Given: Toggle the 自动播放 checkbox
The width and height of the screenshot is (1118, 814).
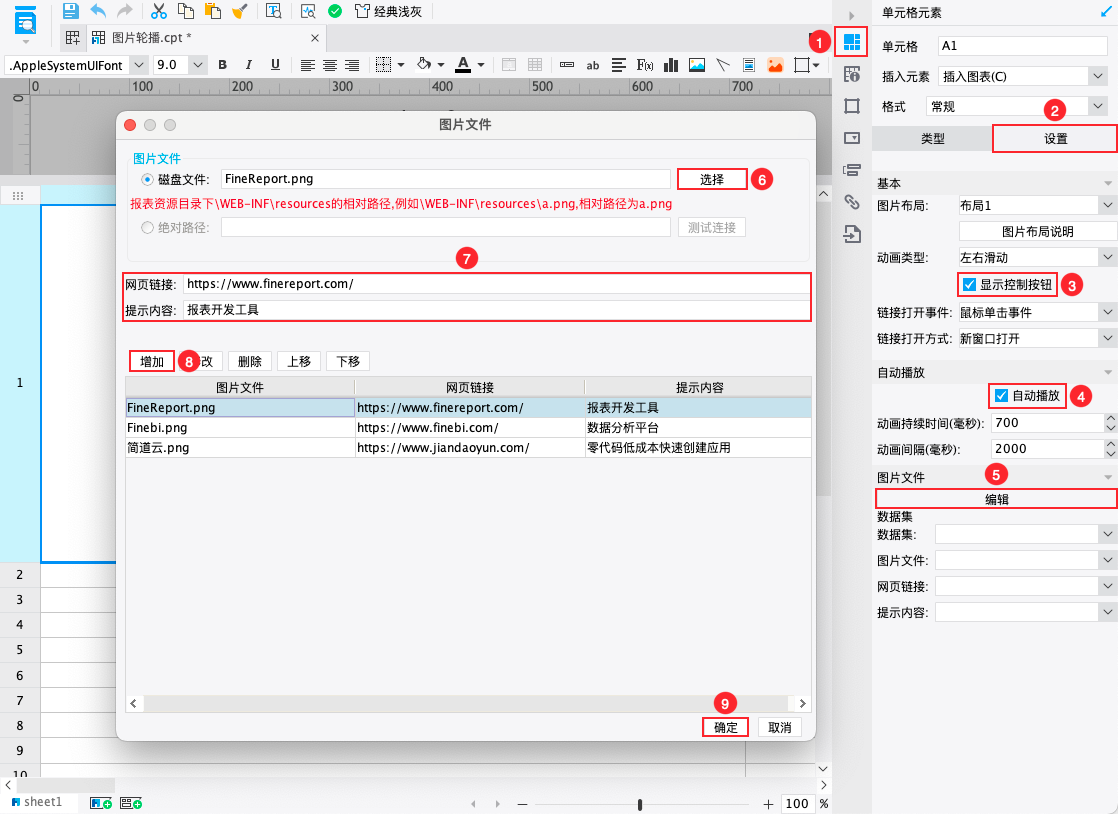Looking at the screenshot, I should 1001,396.
